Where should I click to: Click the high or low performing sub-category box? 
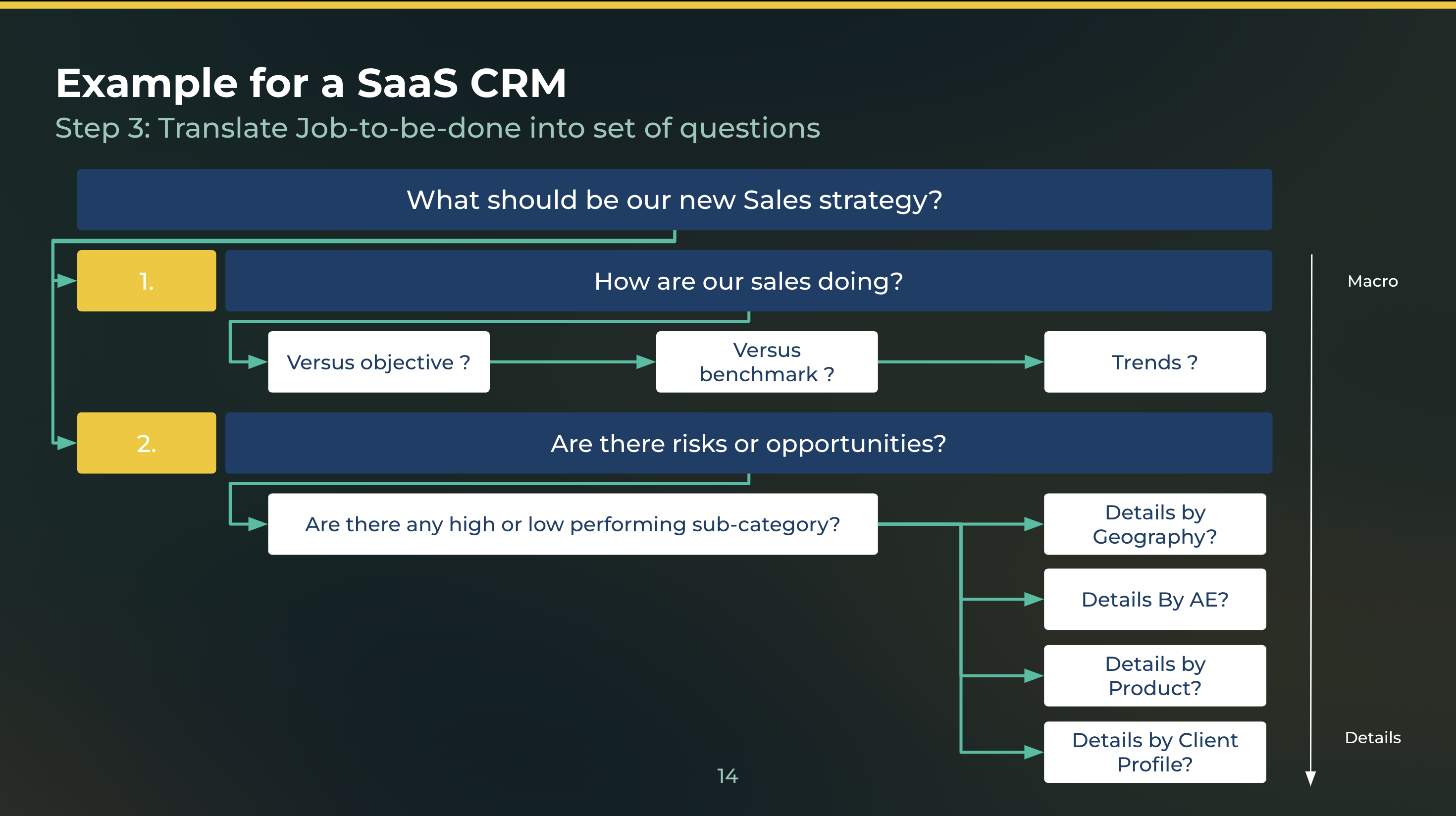[x=572, y=524]
